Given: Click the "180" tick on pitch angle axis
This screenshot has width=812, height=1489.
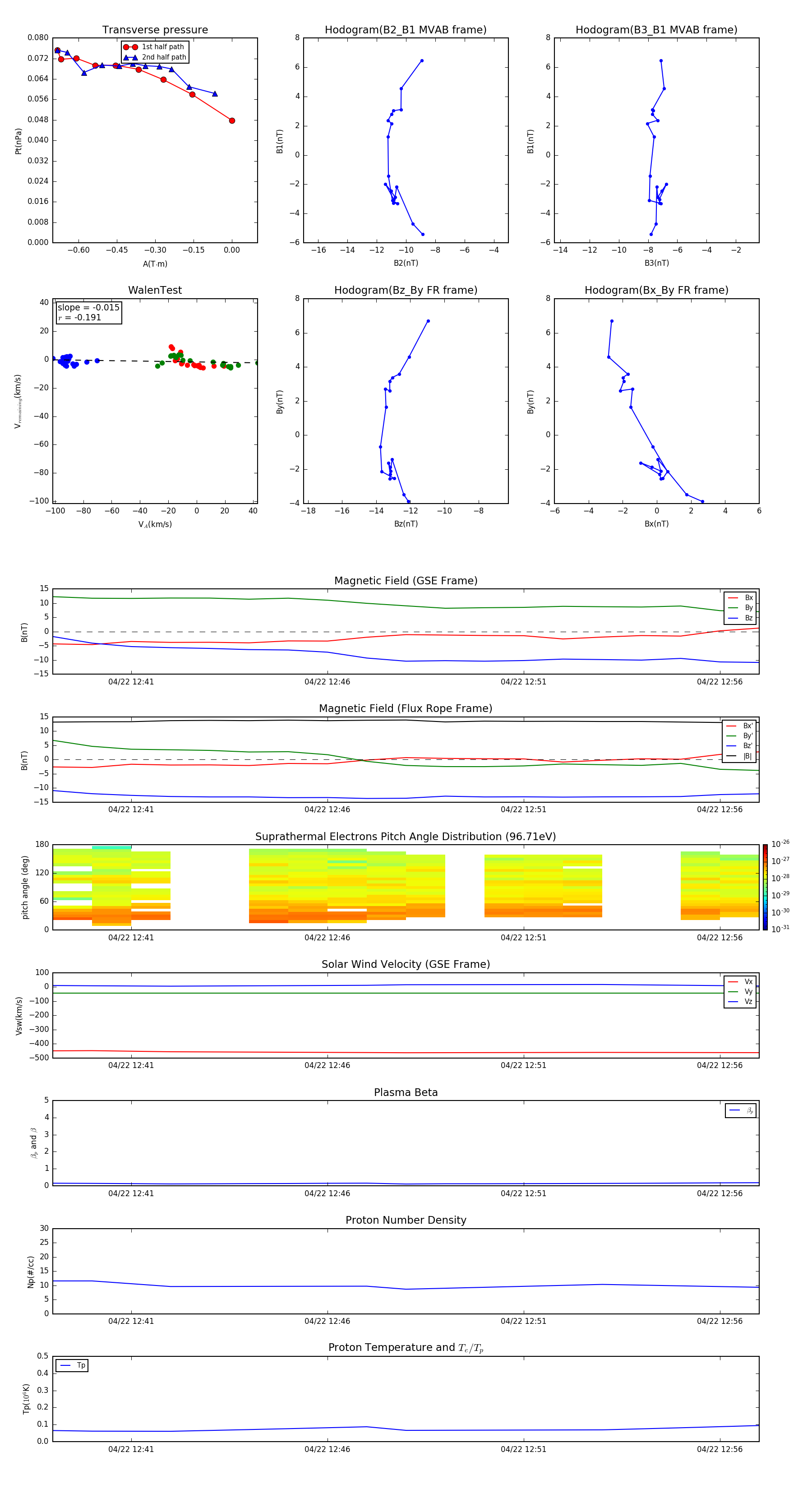Looking at the screenshot, I should [x=42, y=845].
